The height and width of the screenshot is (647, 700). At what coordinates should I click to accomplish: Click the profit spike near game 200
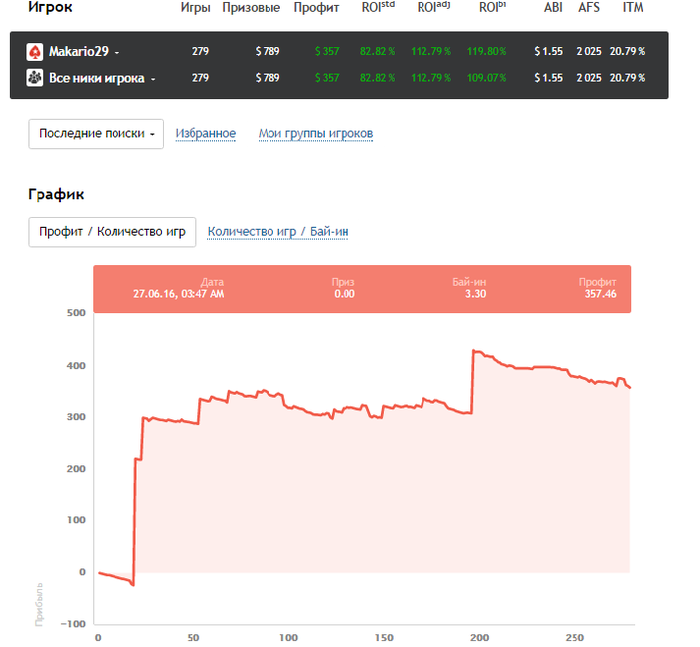pyautogui.click(x=474, y=352)
